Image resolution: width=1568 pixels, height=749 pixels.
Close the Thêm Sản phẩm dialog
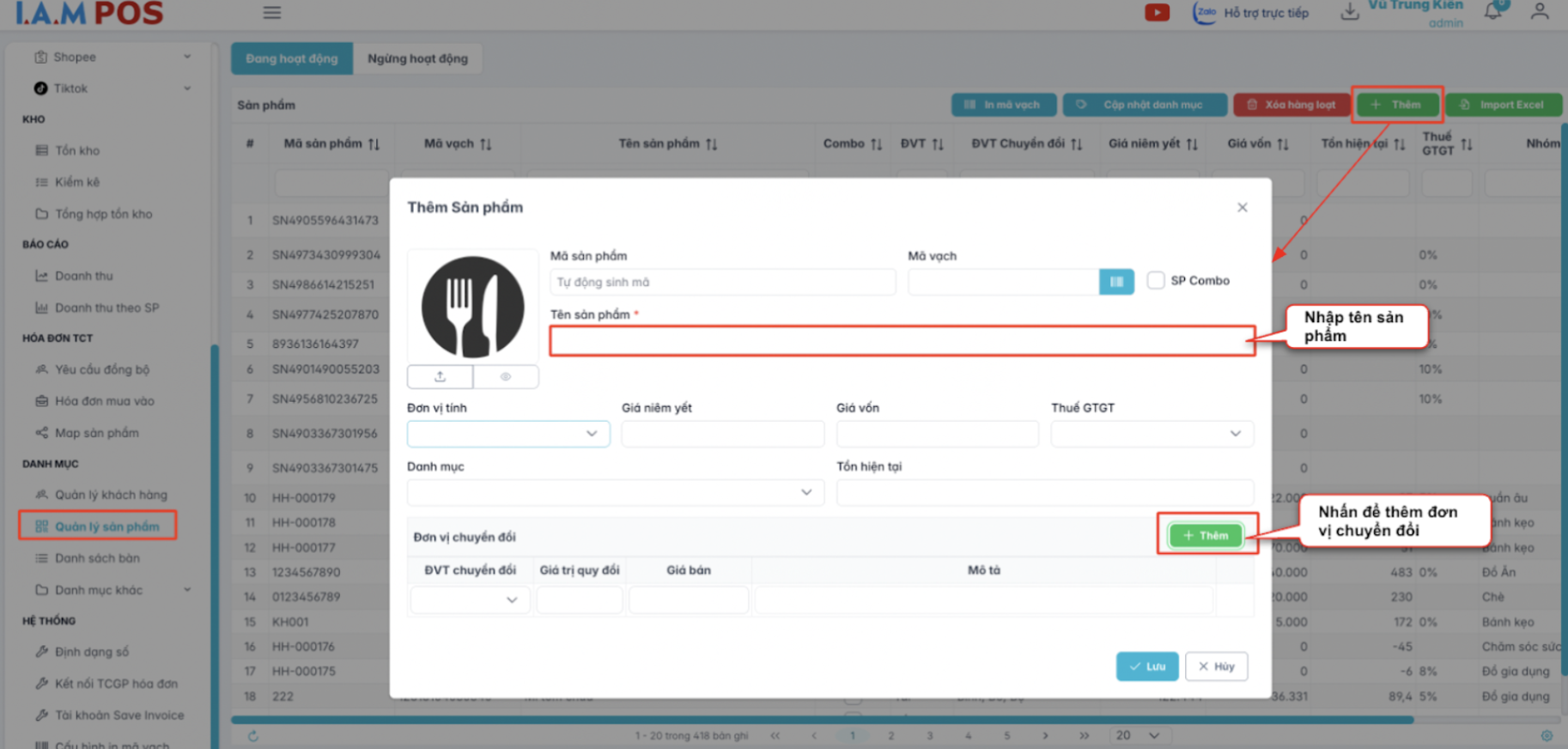[x=1242, y=207]
